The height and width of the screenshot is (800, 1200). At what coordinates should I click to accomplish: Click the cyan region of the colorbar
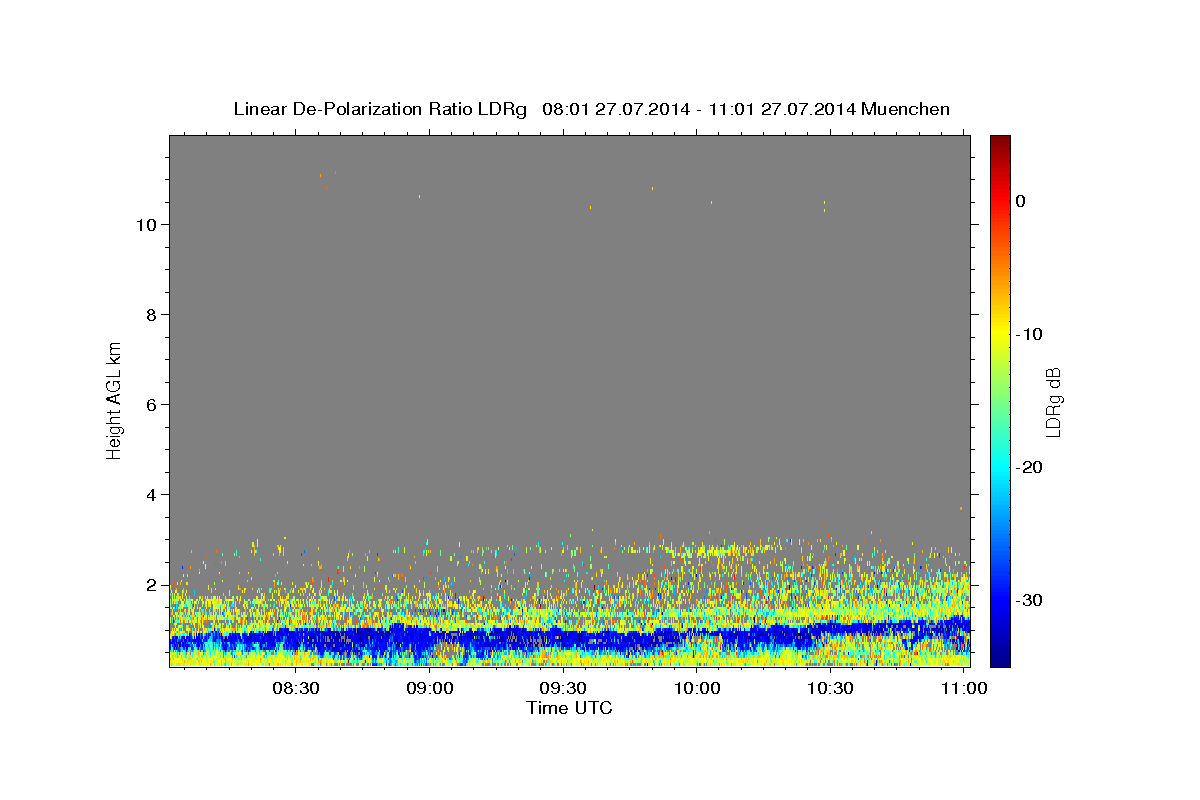pos(1000,468)
